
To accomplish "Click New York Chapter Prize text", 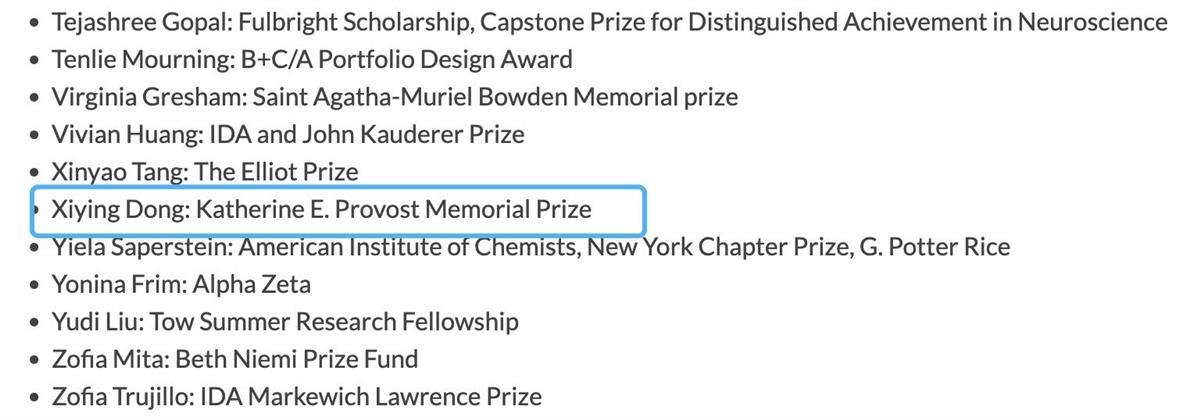I will tap(717, 246).
